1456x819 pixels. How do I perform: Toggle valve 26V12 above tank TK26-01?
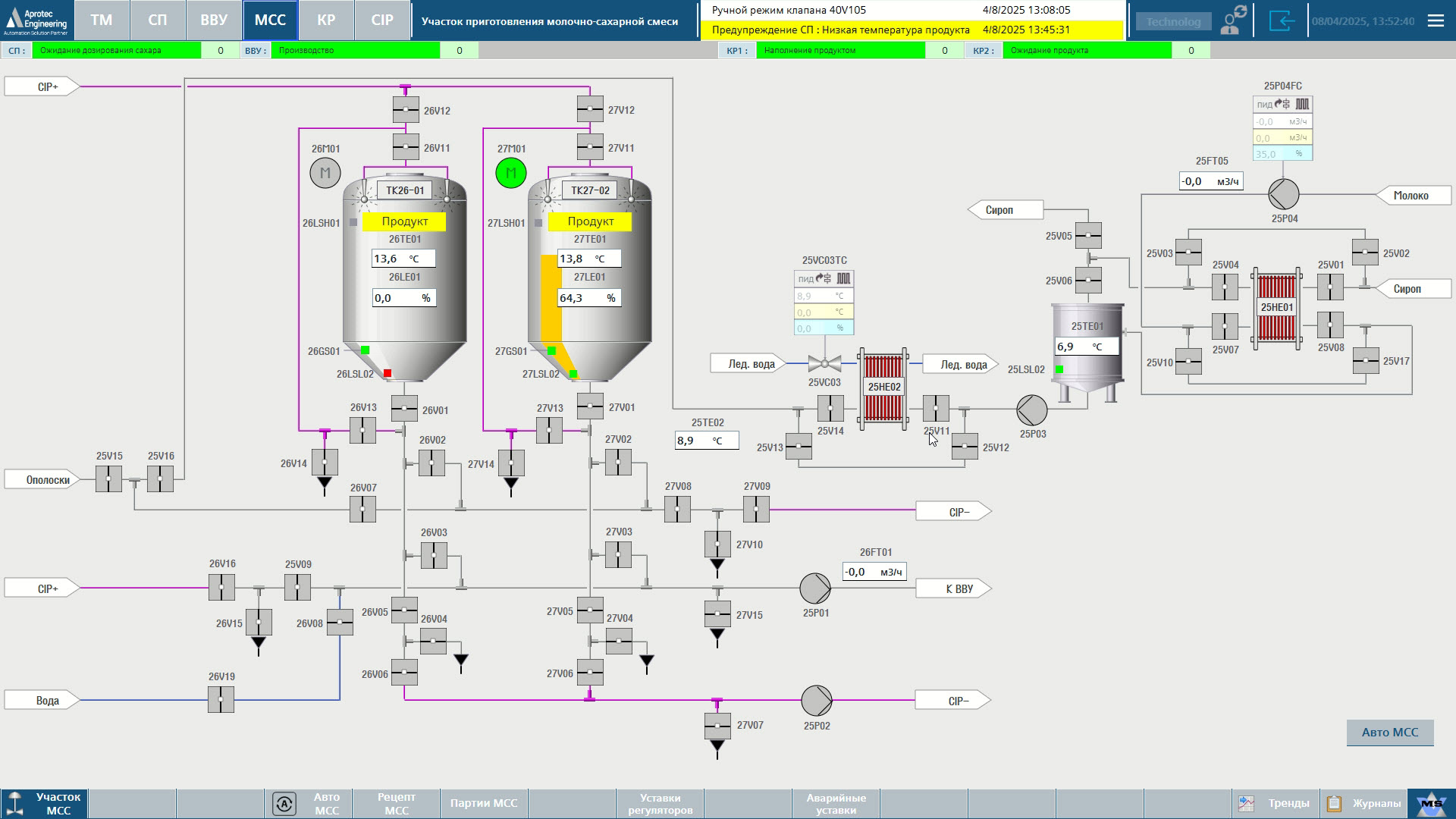(406, 108)
